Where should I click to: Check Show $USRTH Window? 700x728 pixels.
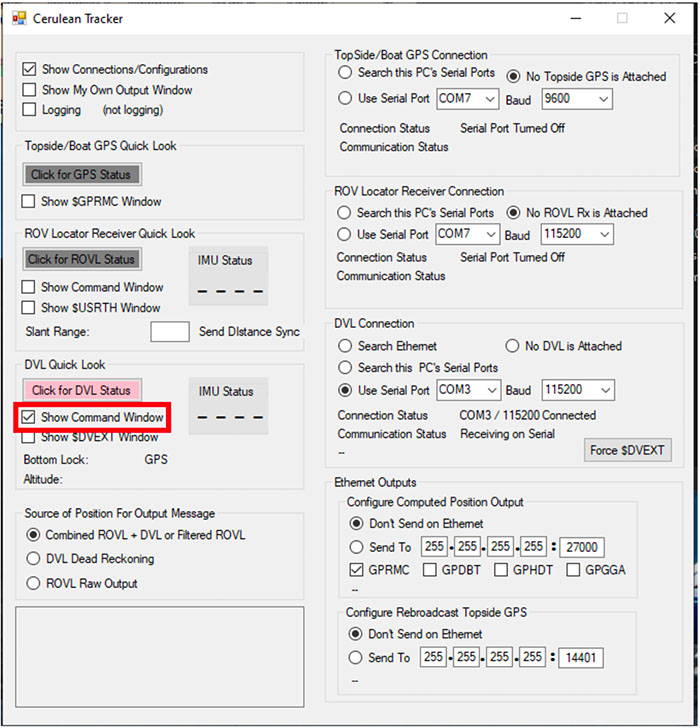coord(28,307)
